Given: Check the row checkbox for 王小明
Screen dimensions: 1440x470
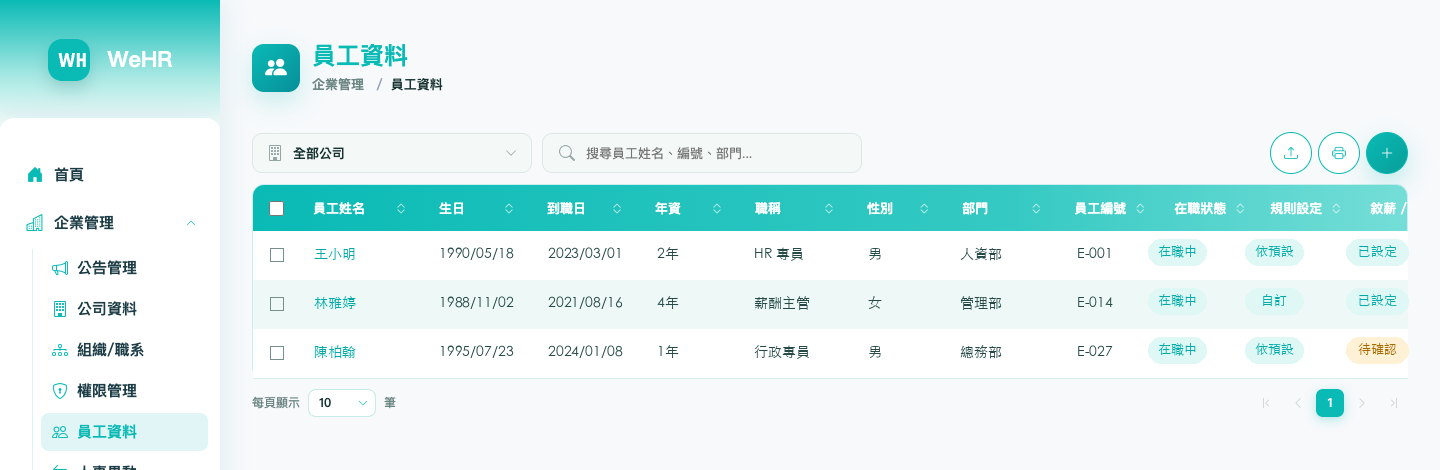Looking at the screenshot, I should tap(277, 255).
